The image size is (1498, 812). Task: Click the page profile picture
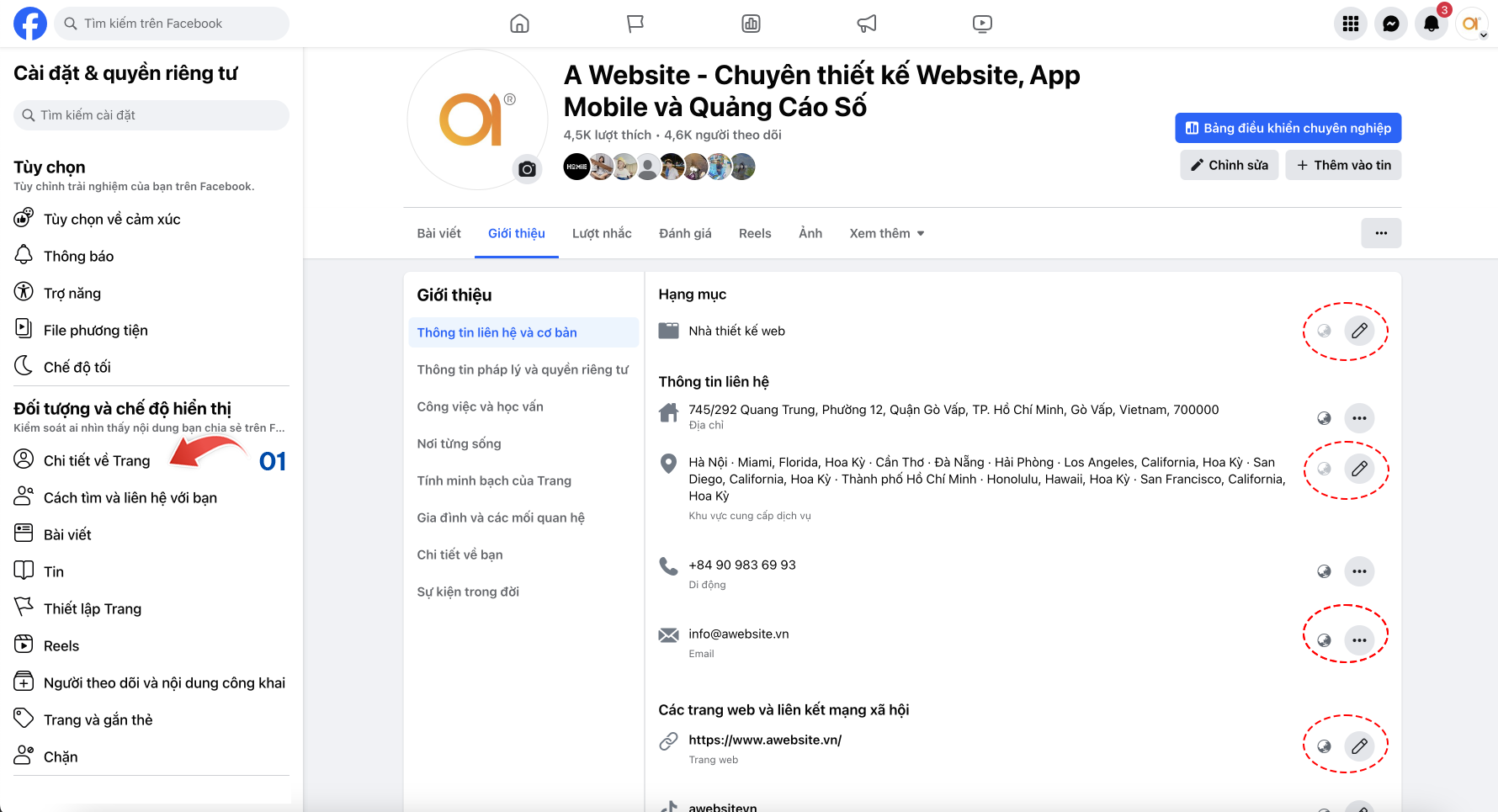pos(477,119)
